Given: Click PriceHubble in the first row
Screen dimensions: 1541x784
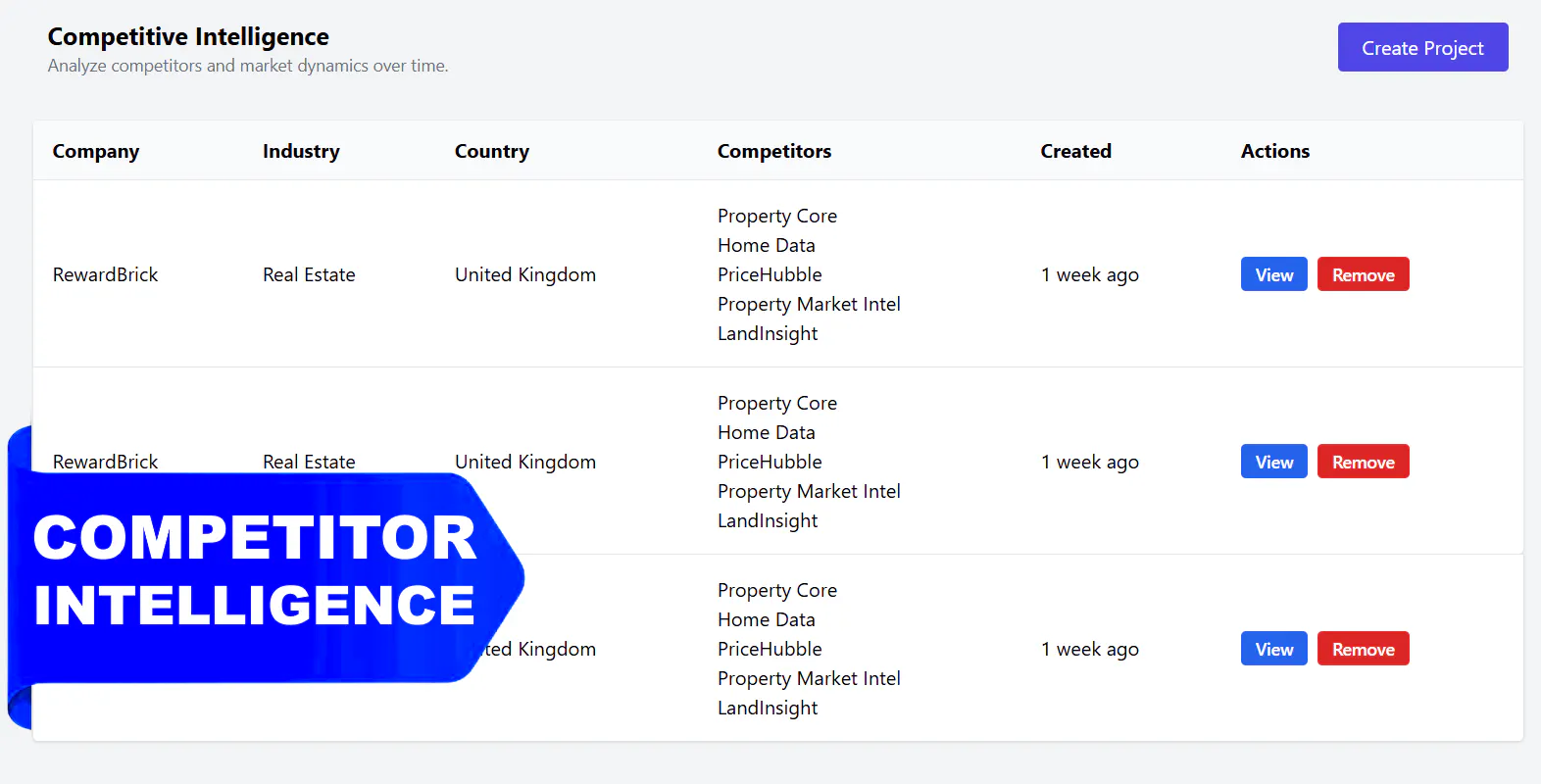Looking at the screenshot, I should (770, 274).
